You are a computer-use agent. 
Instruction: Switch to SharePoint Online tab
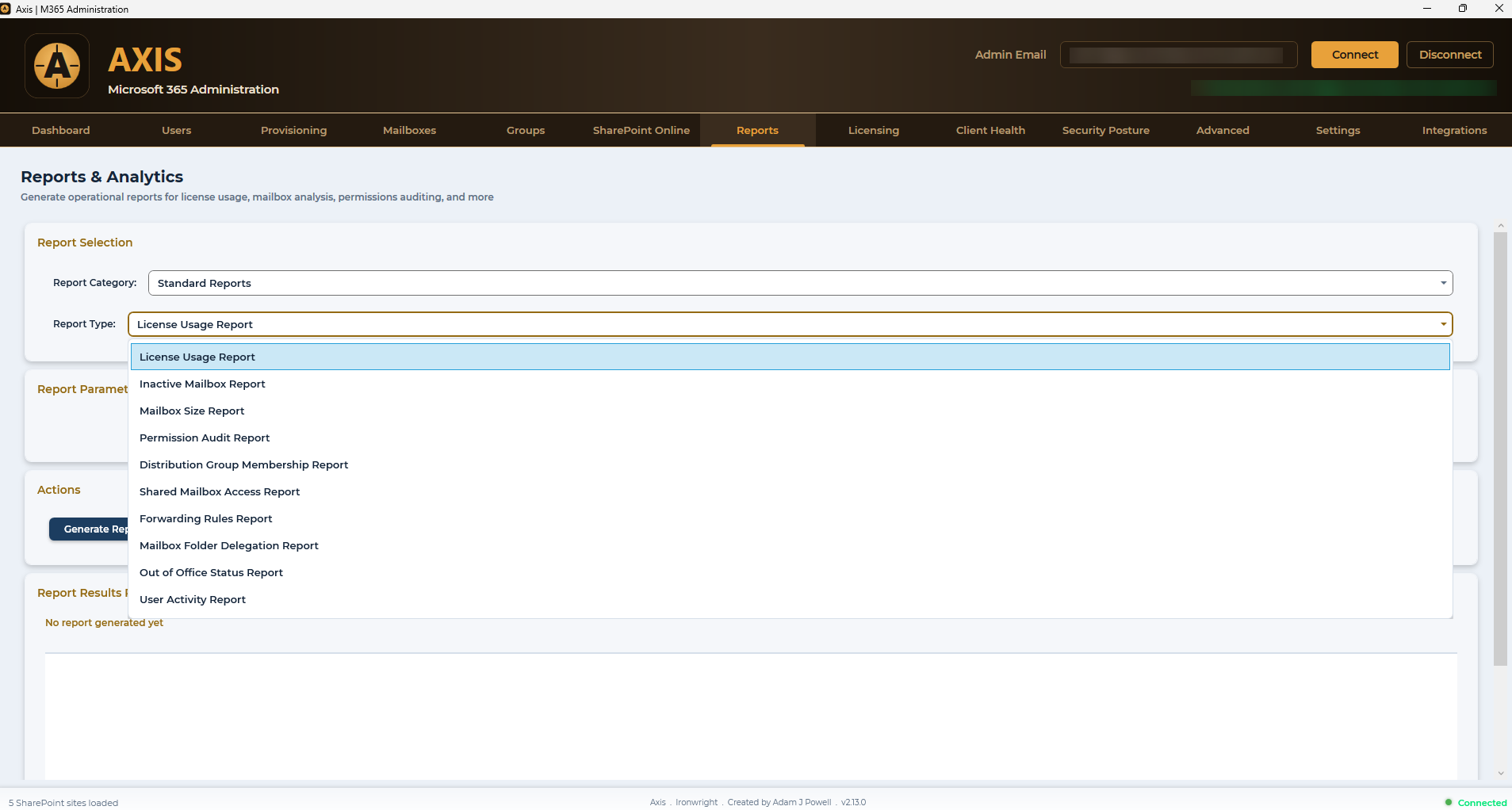(x=641, y=130)
